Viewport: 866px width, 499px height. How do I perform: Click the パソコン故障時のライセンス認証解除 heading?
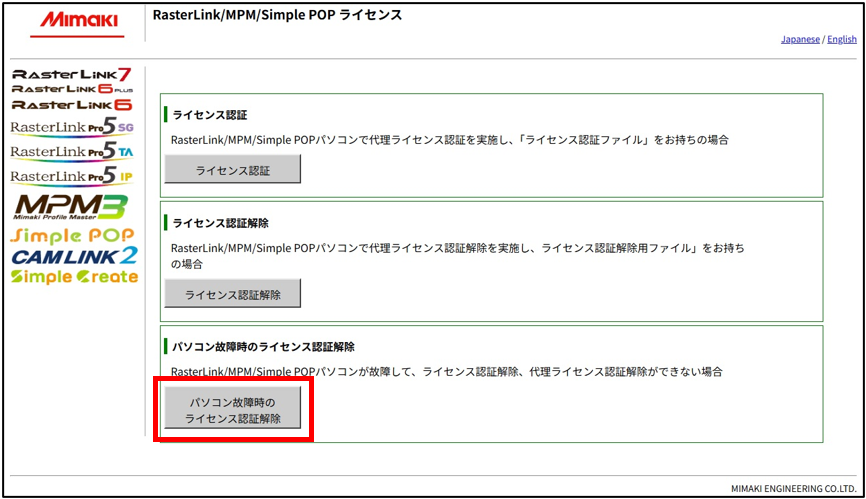point(263,347)
